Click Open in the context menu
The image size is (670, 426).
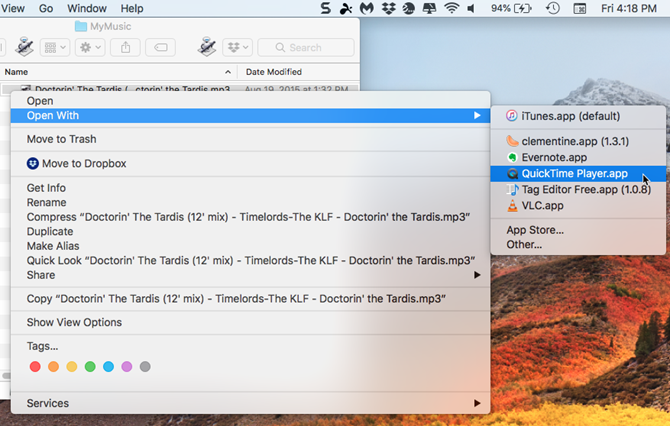click(x=250, y=101)
